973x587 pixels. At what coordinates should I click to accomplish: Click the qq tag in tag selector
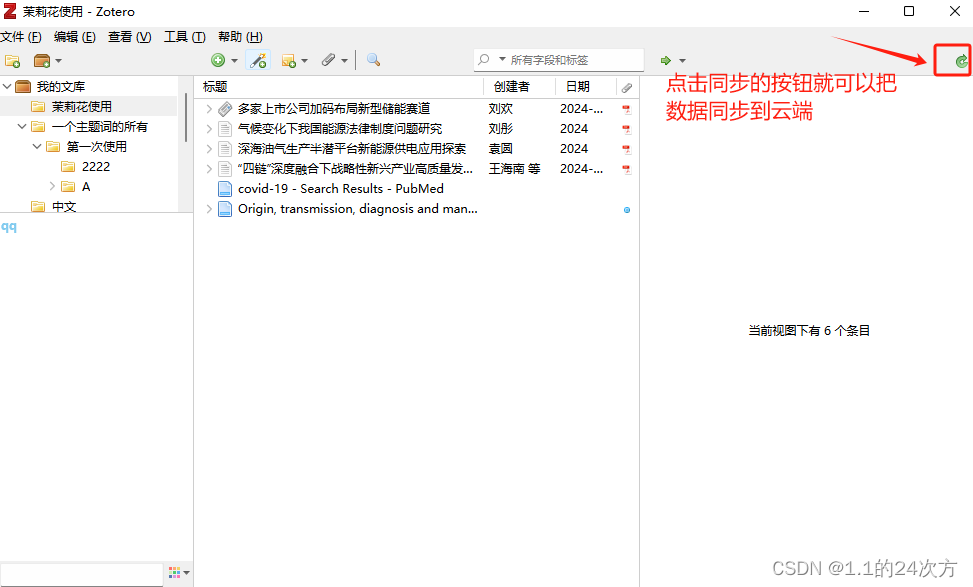point(9,226)
